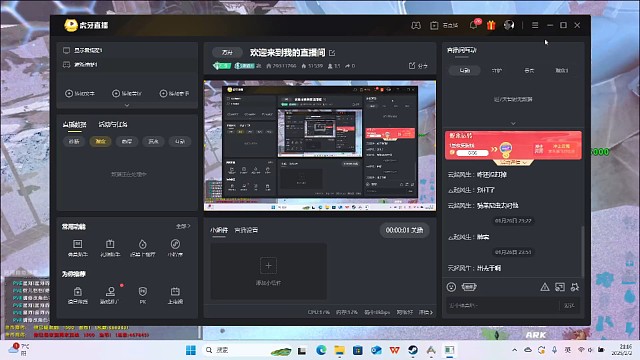The width and height of the screenshot is (640, 360).
Task: Expand the chevron above the red banner
Action: pyautogui.click(x=513, y=123)
